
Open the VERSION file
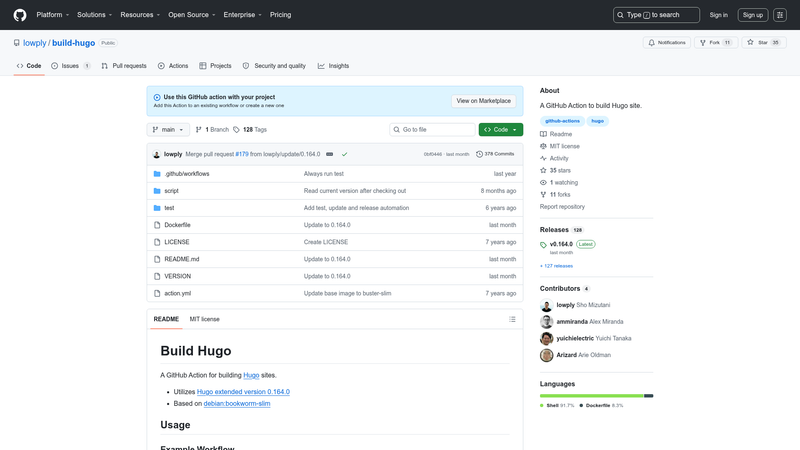178,277
